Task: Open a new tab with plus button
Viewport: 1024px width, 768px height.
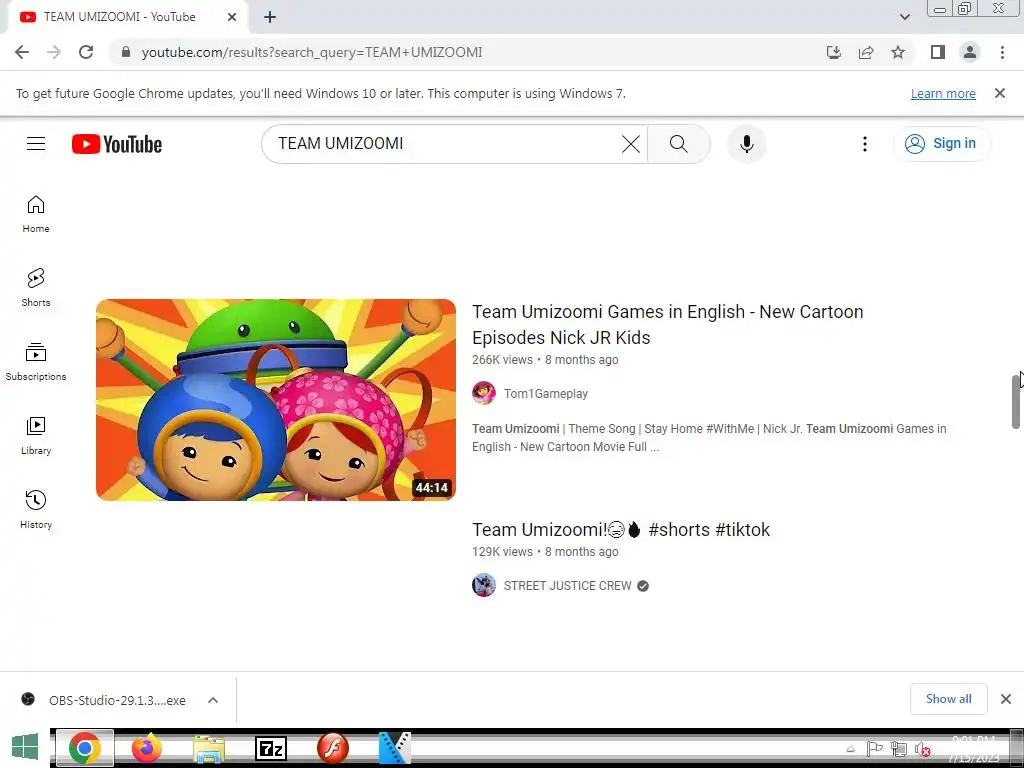Action: point(270,17)
